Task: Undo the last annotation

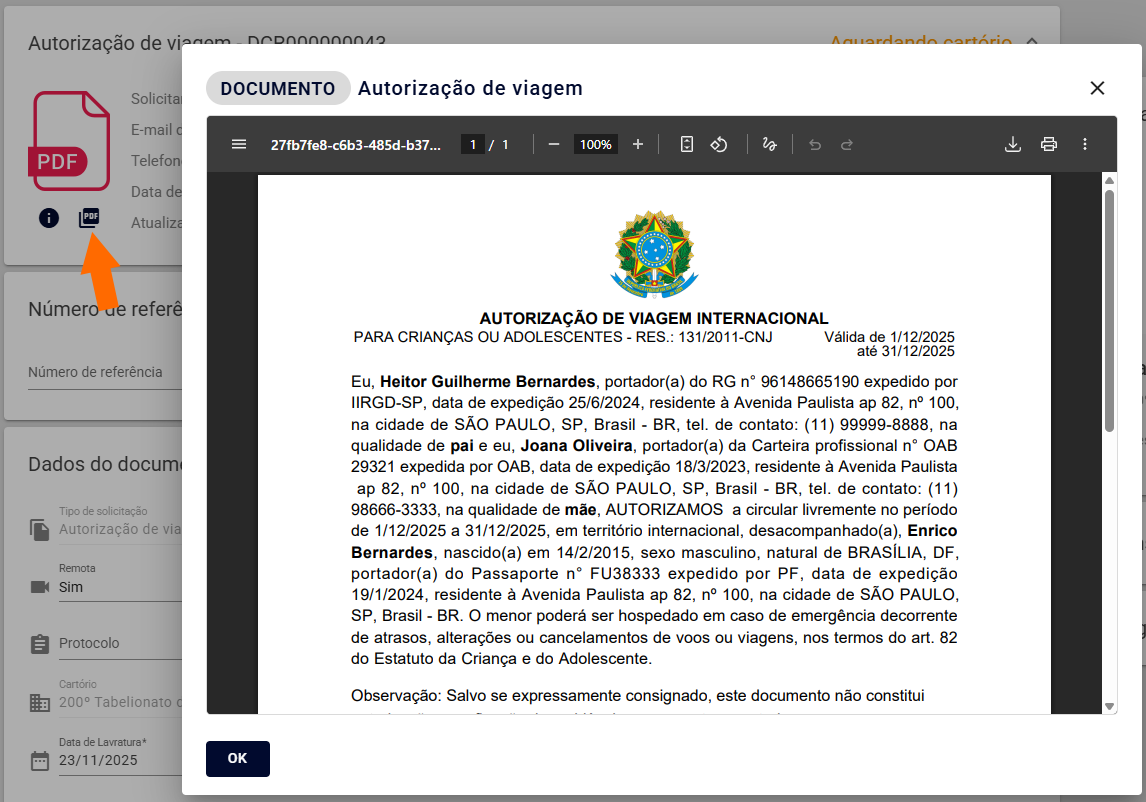Action: (815, 145)
